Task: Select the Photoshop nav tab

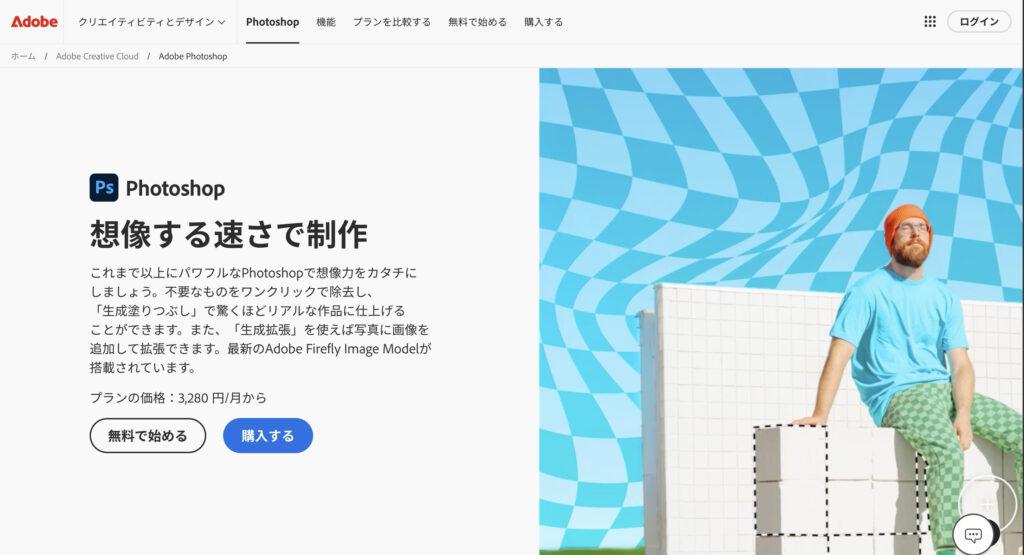Action: [272, 22]
